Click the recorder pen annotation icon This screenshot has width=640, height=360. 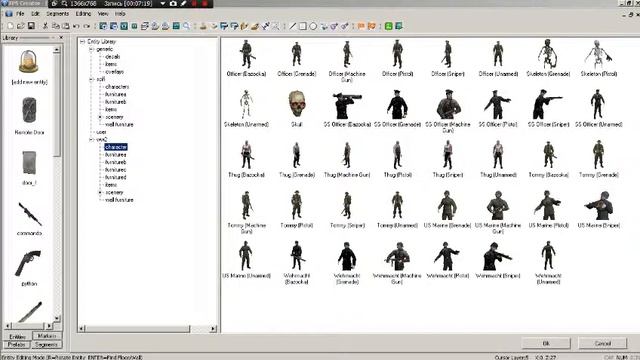pyautogui.click(x=184, y=3)
